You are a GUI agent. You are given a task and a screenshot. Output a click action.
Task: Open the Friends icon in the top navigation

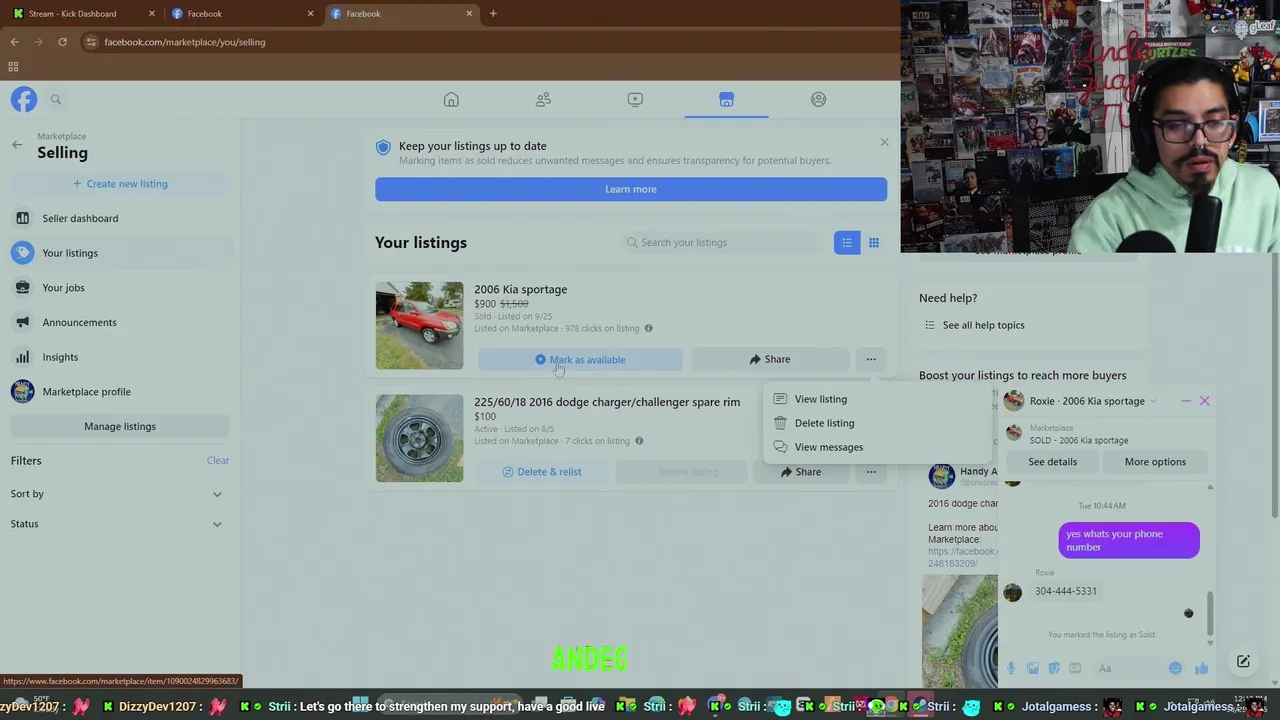(x=543, y=100)
